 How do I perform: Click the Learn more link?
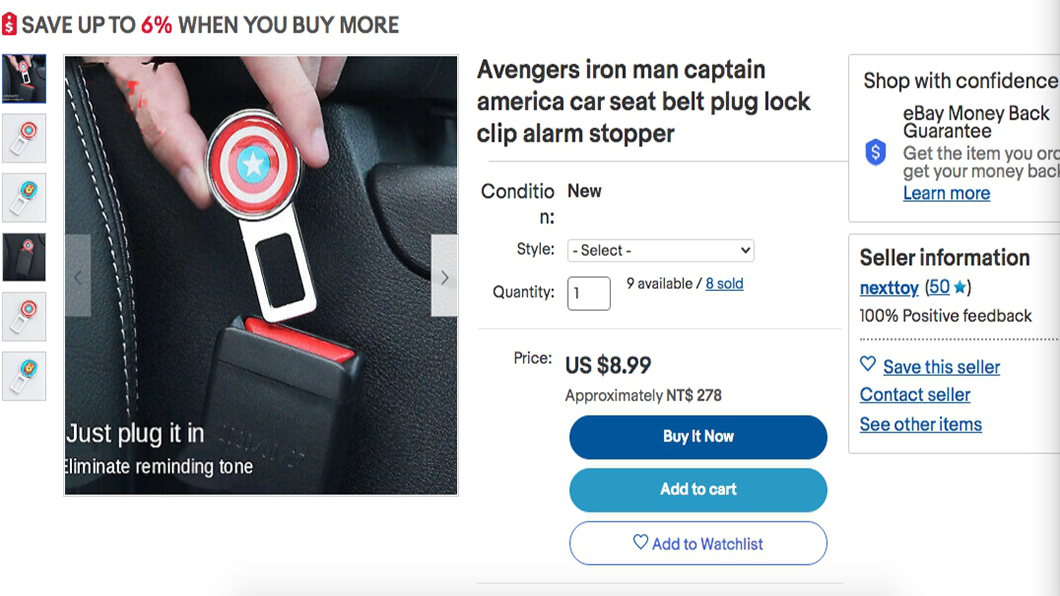946,194
